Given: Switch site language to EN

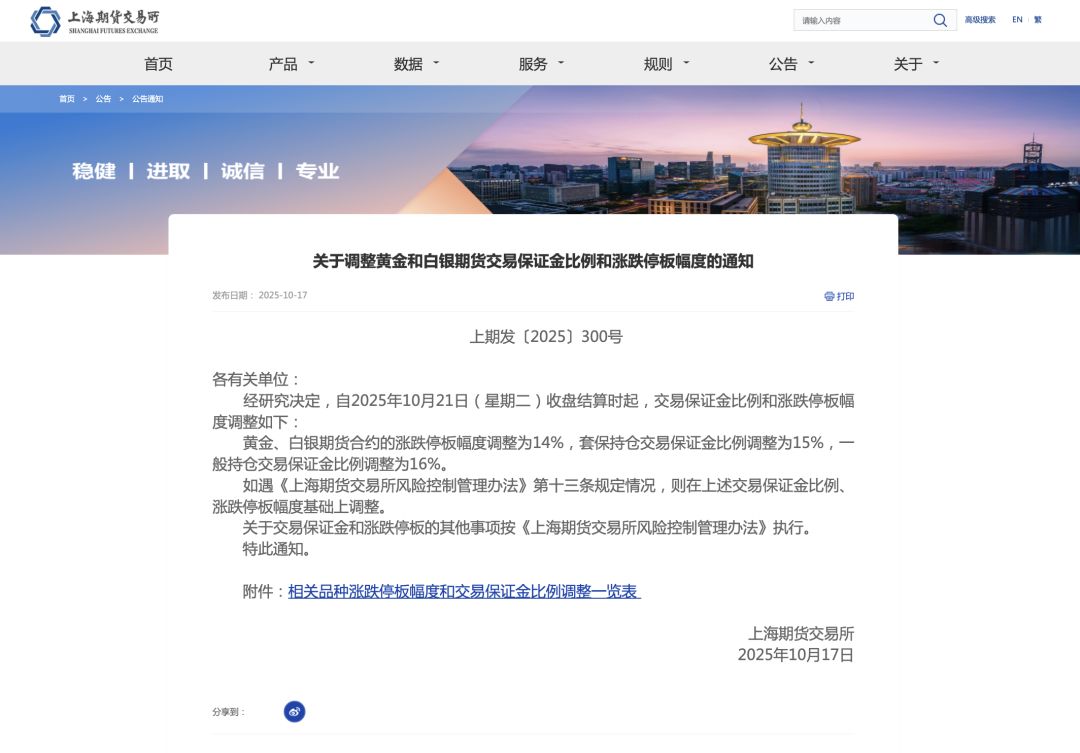Looking at the screenshot, I should (1017, 20).
